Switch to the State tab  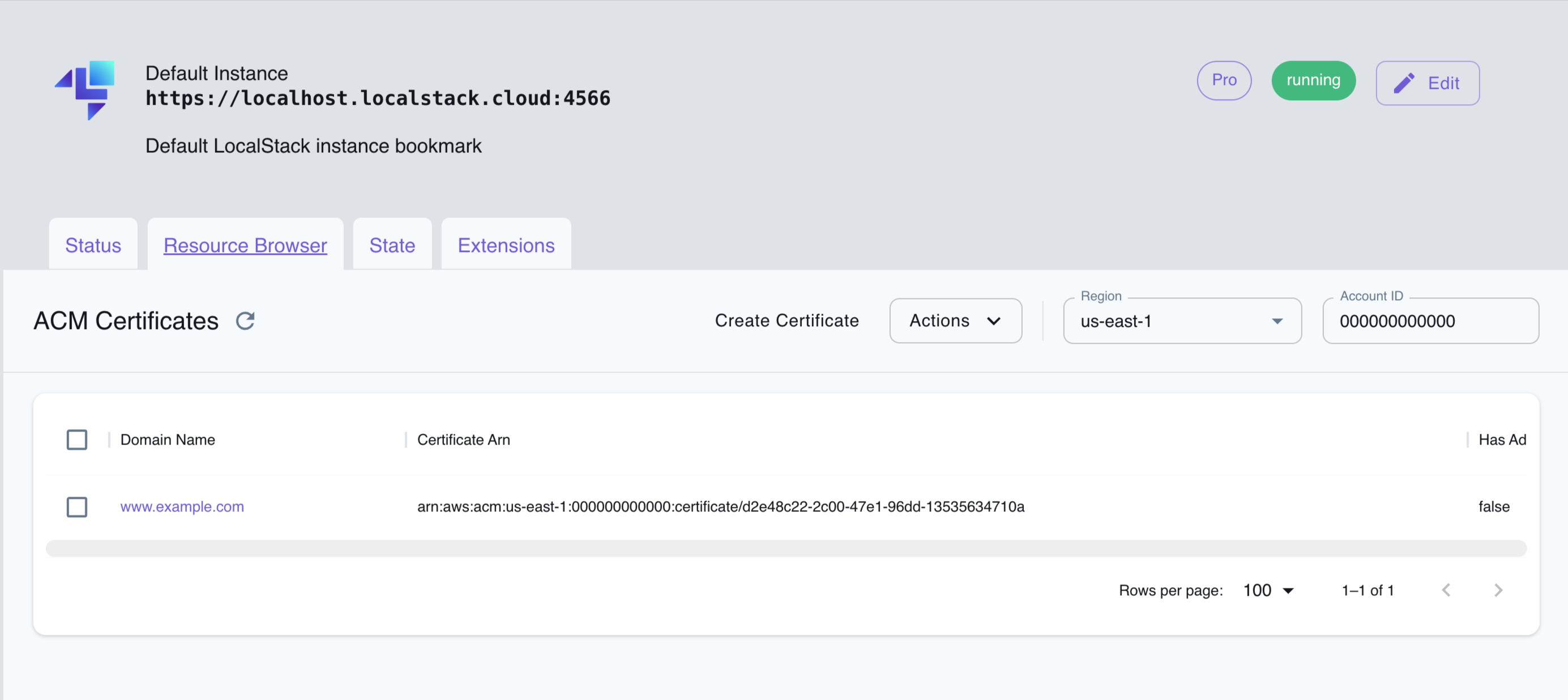(392, 245)
